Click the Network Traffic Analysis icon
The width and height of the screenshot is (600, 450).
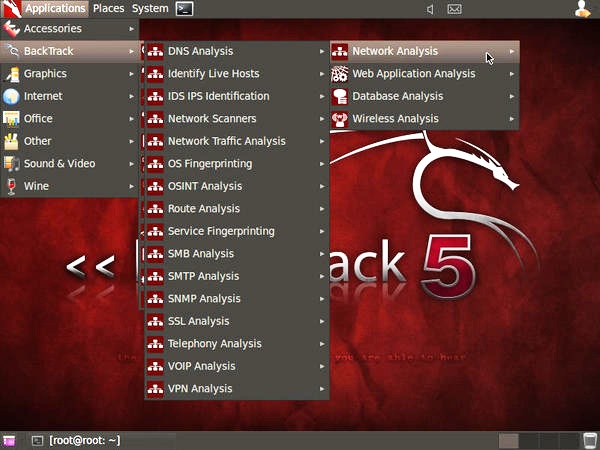[x=155, y=141]
